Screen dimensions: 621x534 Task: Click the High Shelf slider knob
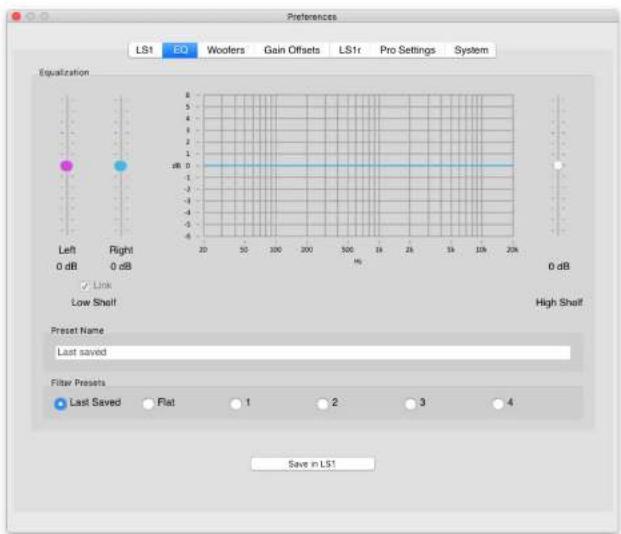[x=558, y=165]
